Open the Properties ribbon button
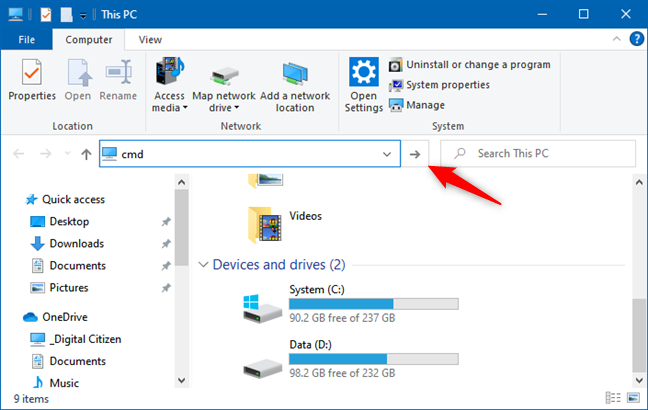 coord(32,80)
